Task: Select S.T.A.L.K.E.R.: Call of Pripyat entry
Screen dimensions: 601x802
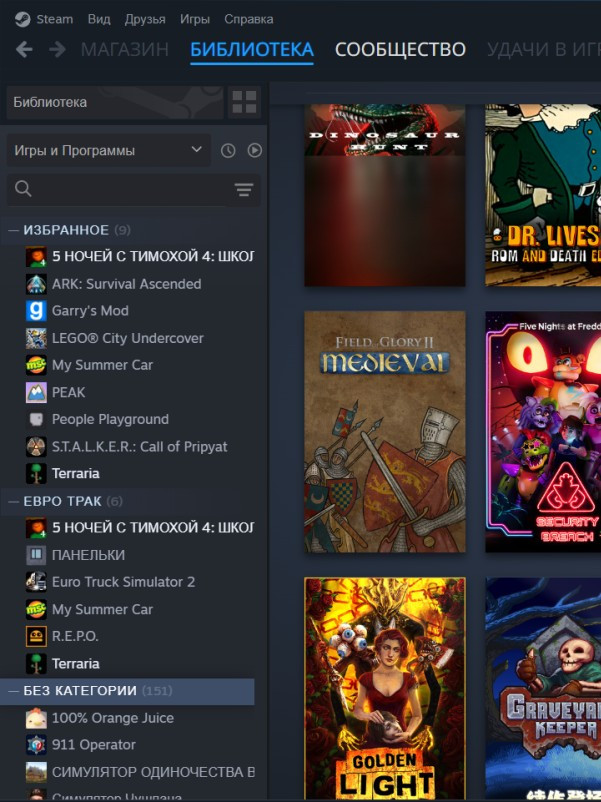Action: (x=139, y=447)
